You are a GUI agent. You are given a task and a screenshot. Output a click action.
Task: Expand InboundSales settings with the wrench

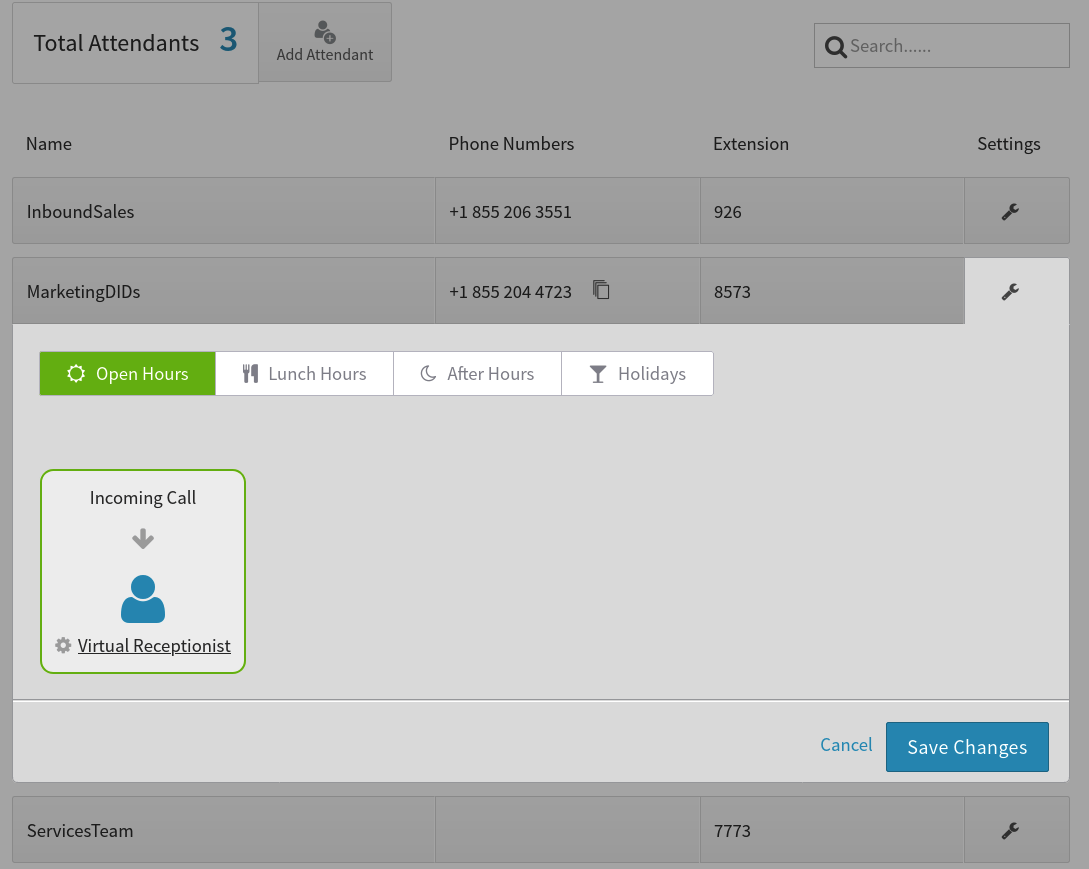1011,211
